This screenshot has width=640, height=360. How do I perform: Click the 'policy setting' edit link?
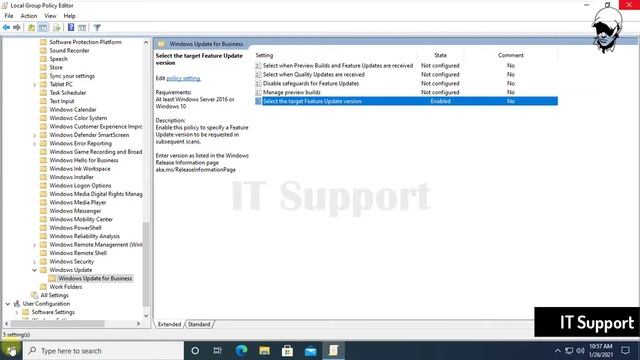pos(183,78)
